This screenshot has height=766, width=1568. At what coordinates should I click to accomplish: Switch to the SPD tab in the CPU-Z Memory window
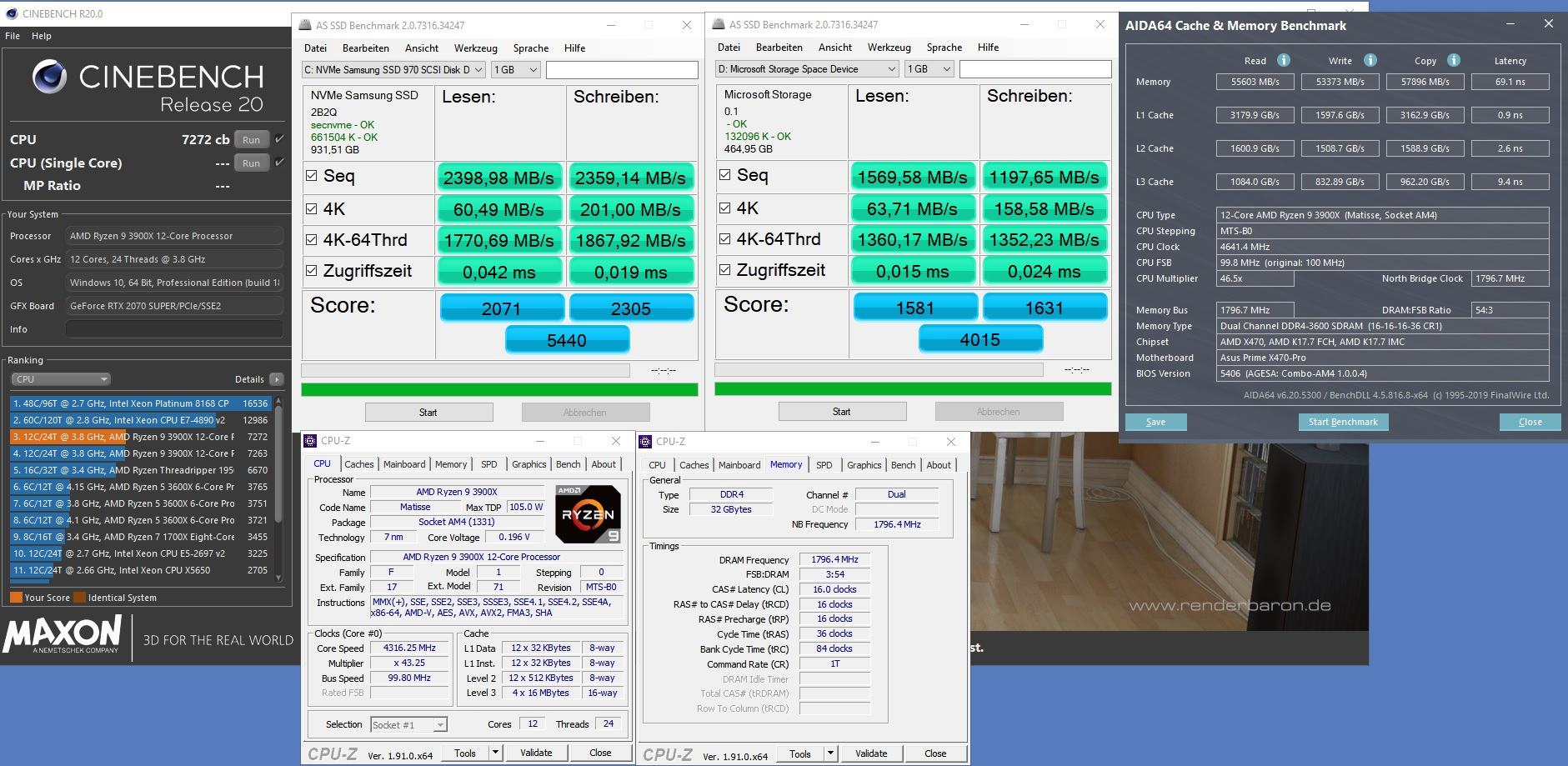[824, 465]
